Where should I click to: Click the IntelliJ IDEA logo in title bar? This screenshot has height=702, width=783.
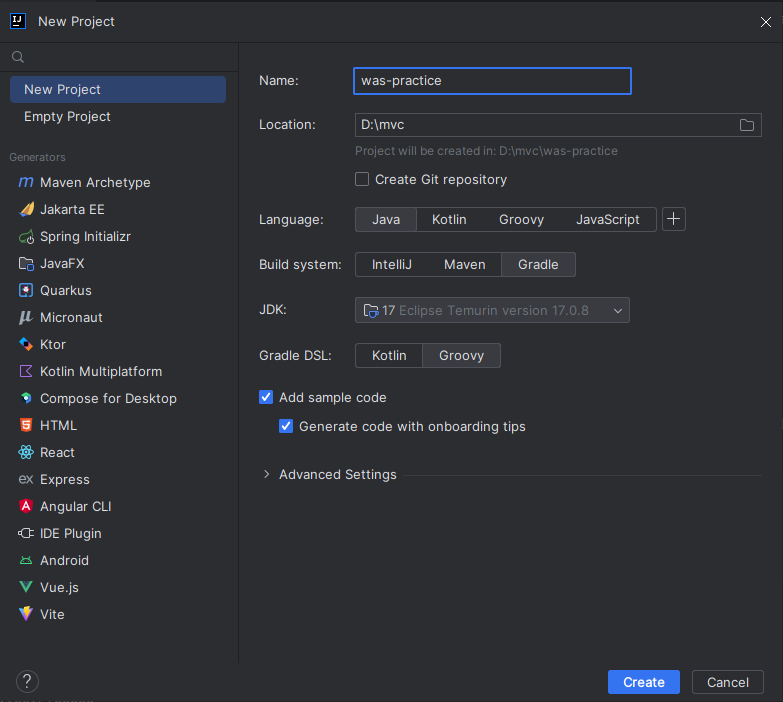[x=18, y=21]
